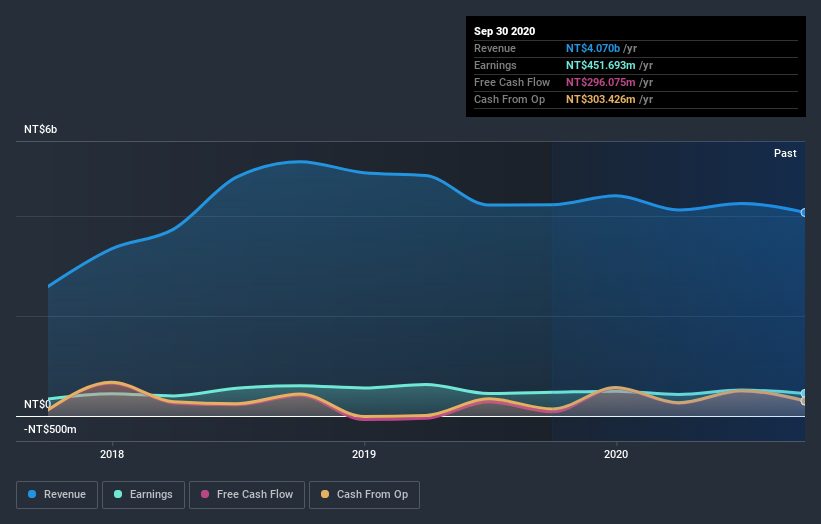
Task: Click the NT$451.693m earnings value
Action: pyautogui.click(x=601, y=65)
